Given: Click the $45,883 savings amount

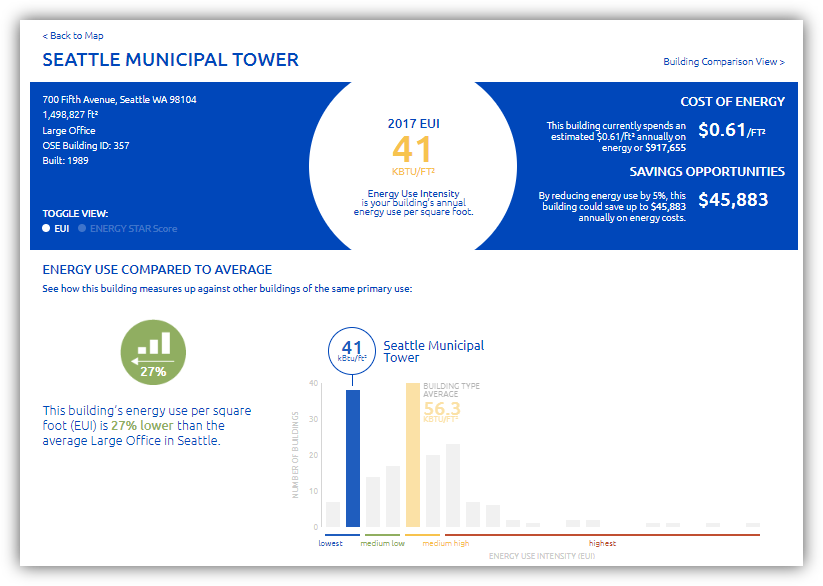Looking at the screenshot, I should pyautogui.click(x=733, y=199).
